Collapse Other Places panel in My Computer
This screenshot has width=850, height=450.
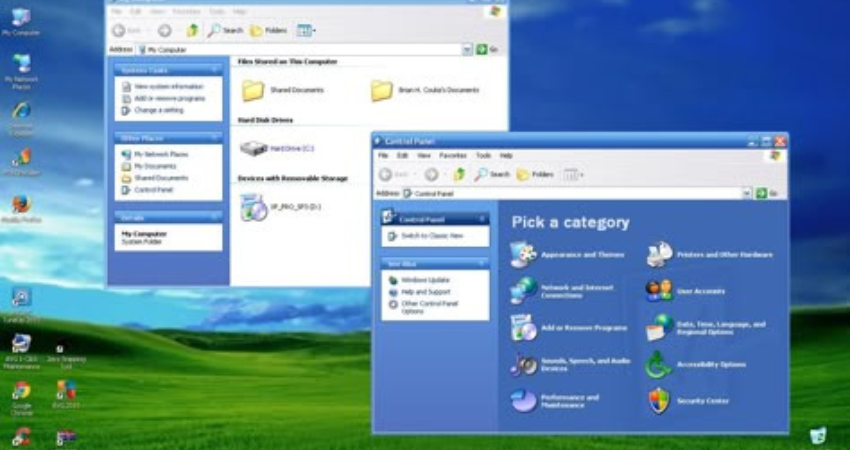[x=215, y=139]
